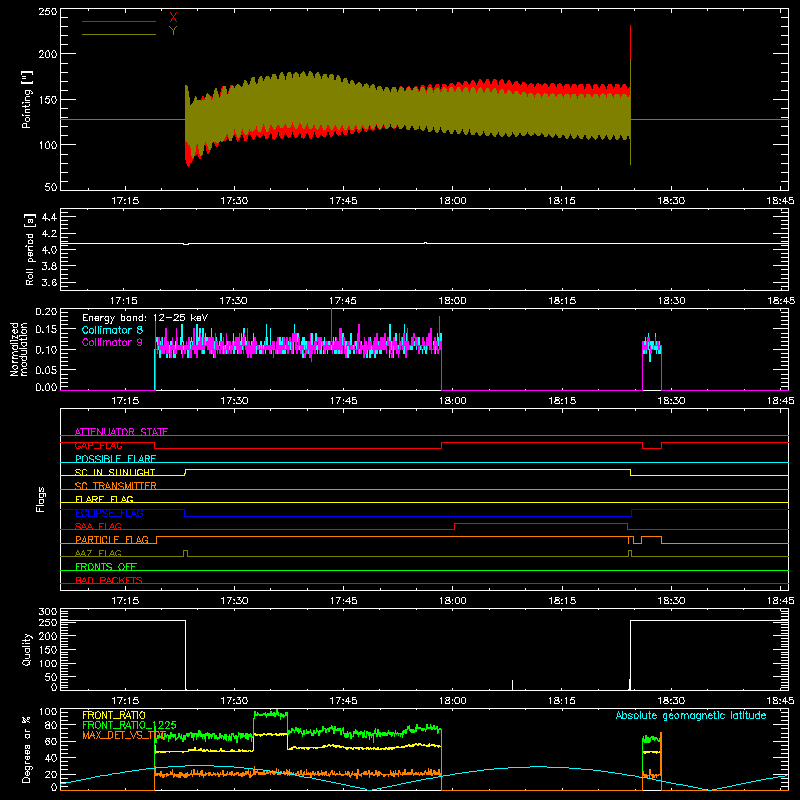Click 18:00 time label under the Pointing plot
Image resolution: width=800 pixels, height=800 pixels.
click(453, 201)
